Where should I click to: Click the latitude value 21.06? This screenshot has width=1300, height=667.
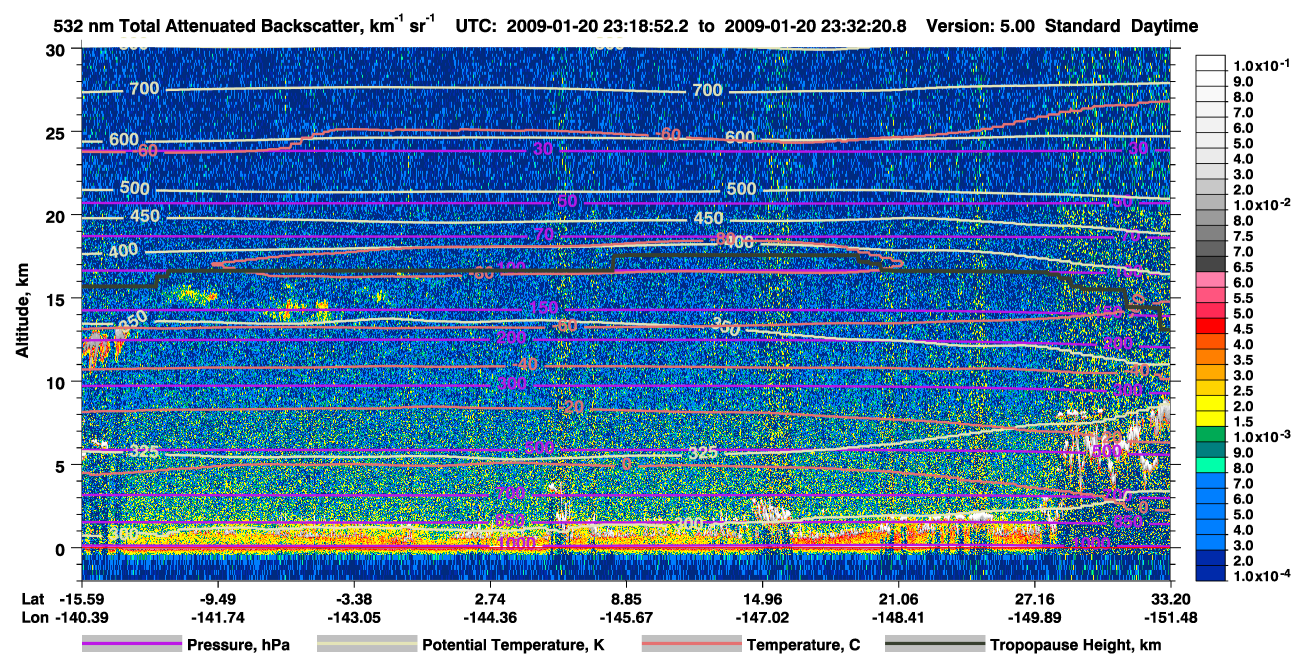coord(898,598)
